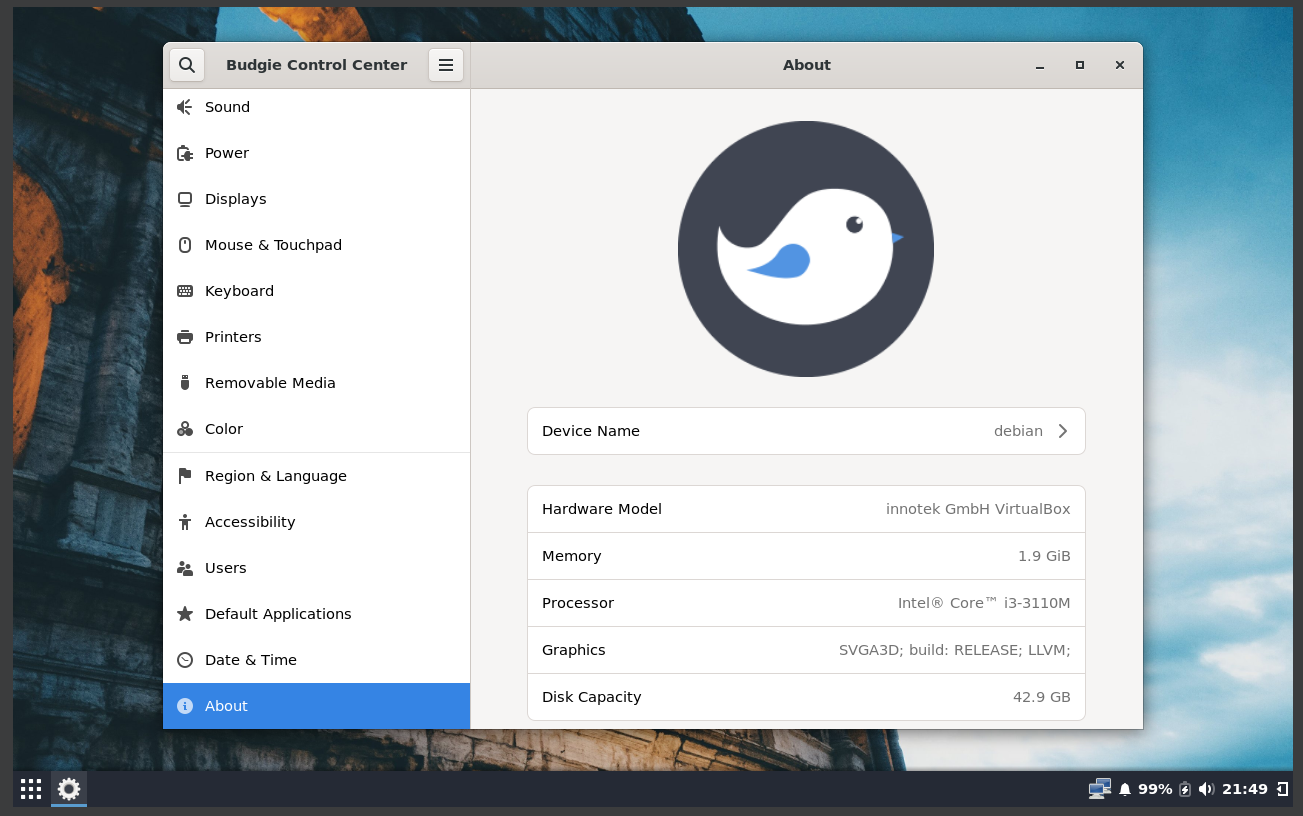
Task: Select the Power settings icon
Action: click(x=184, y=153)
